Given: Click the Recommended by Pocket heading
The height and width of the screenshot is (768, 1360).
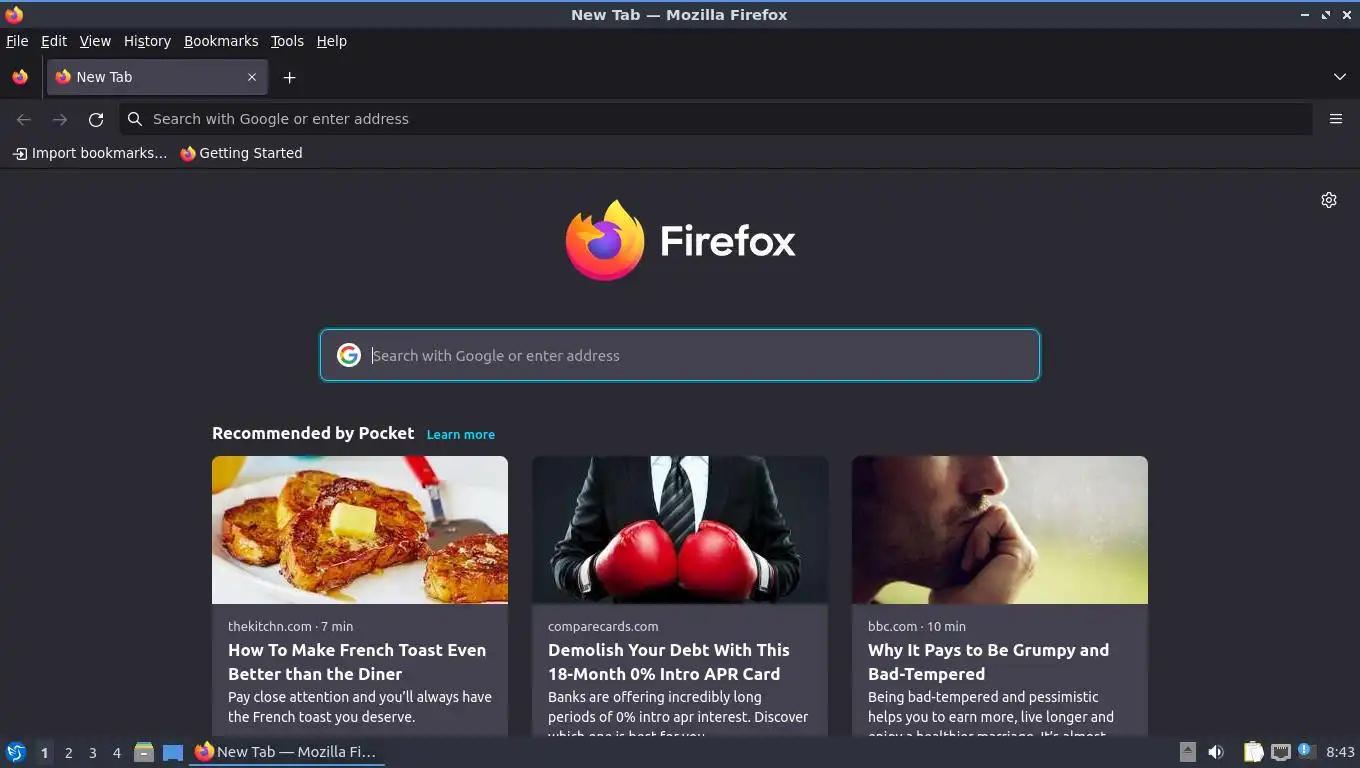Looking at the screenshot, I should pyautogui.click(x=313, y=433).
